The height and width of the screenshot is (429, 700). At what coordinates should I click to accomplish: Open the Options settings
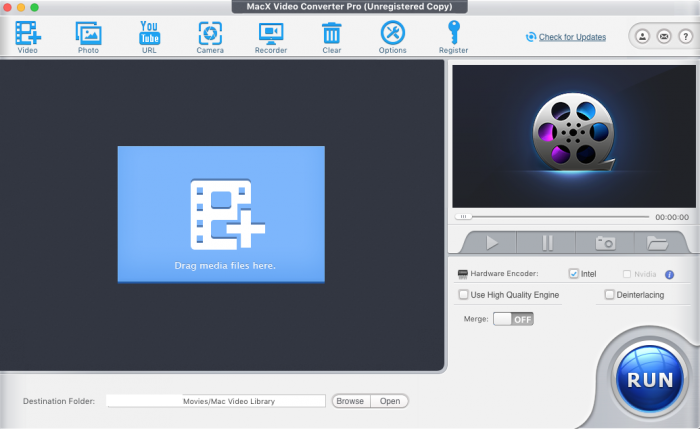[x=393, y=37]
